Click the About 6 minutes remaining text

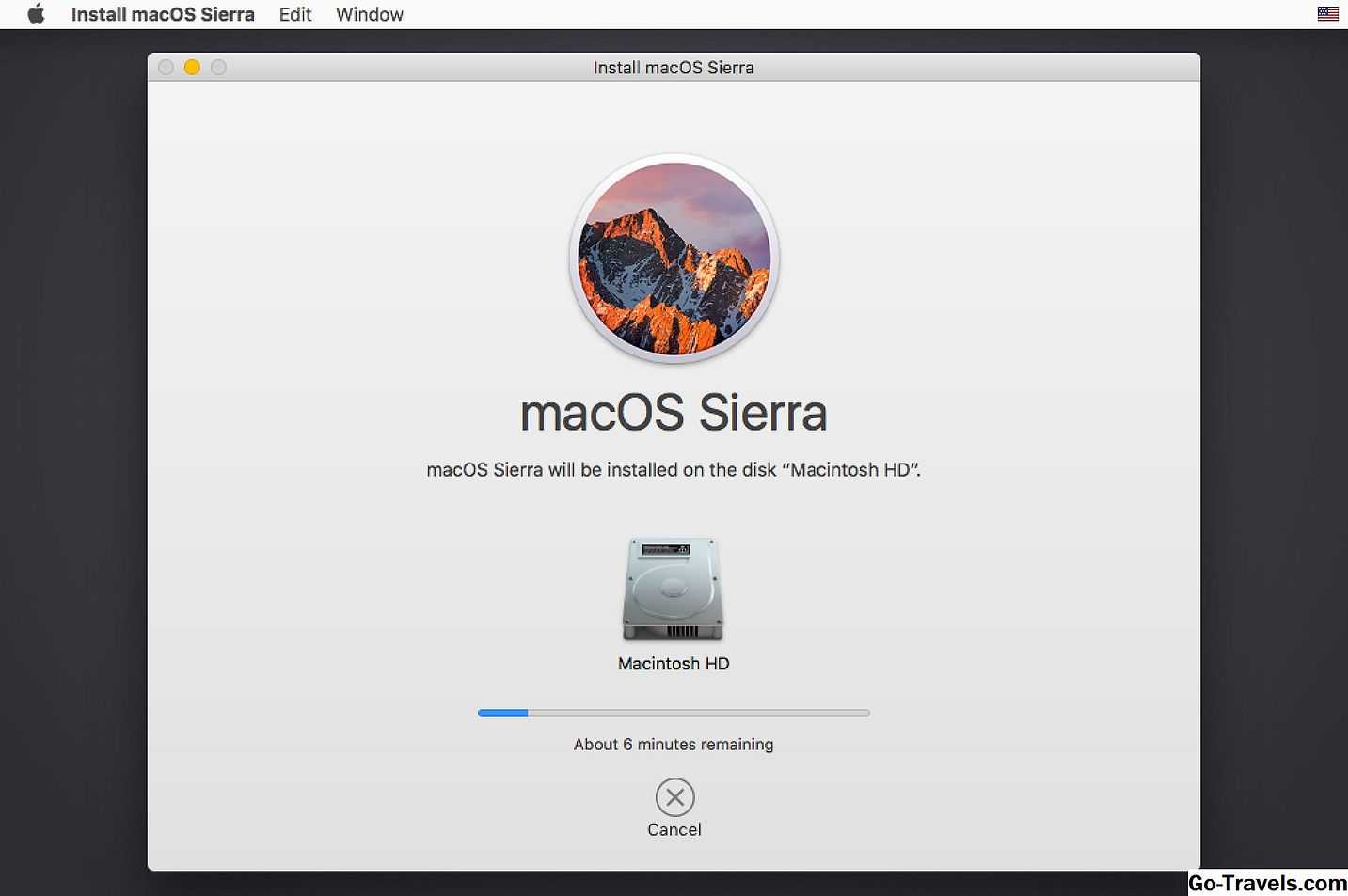pyautogui.click(x=674, y=745)
